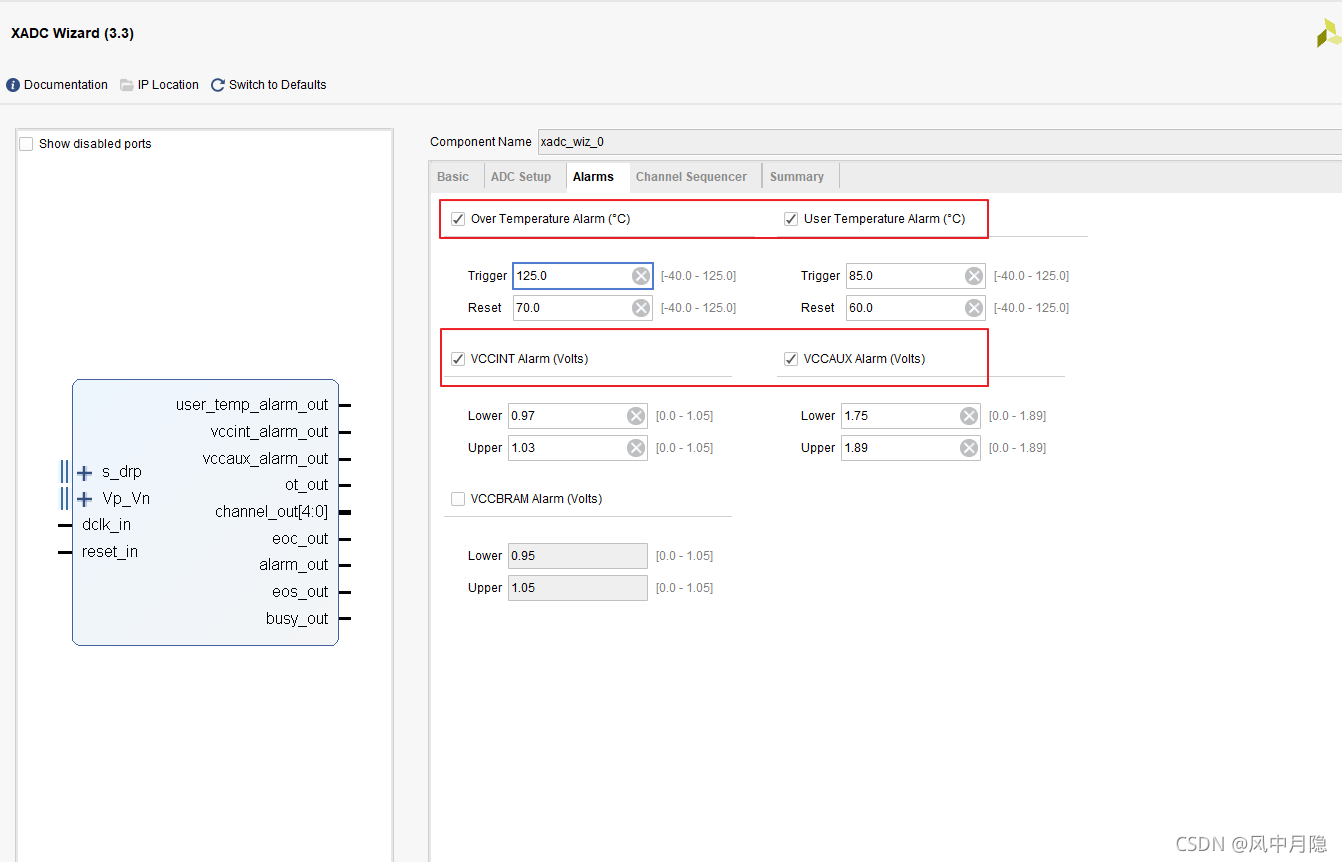Click the Xilinx logo icon
The height and width of the screenshot is (862, 1342).
(x=1329, y=32)
